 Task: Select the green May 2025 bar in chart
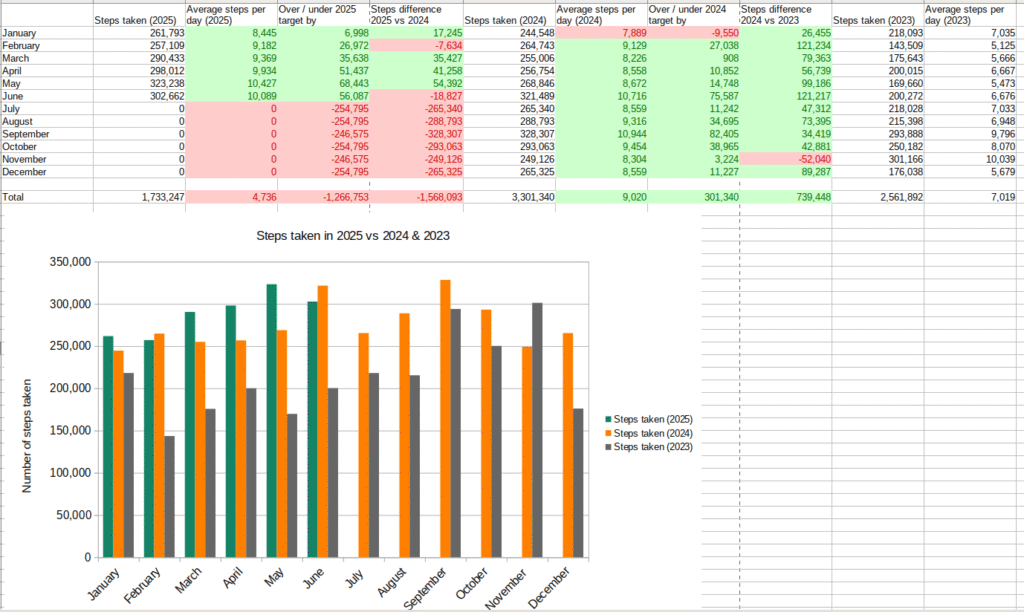(x=272, y=421)
